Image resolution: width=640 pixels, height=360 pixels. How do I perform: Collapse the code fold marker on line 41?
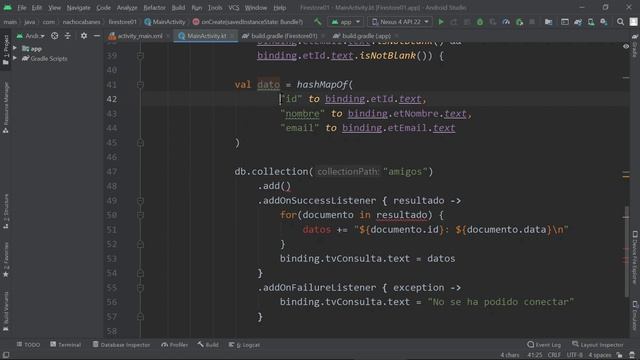point(140,84)
